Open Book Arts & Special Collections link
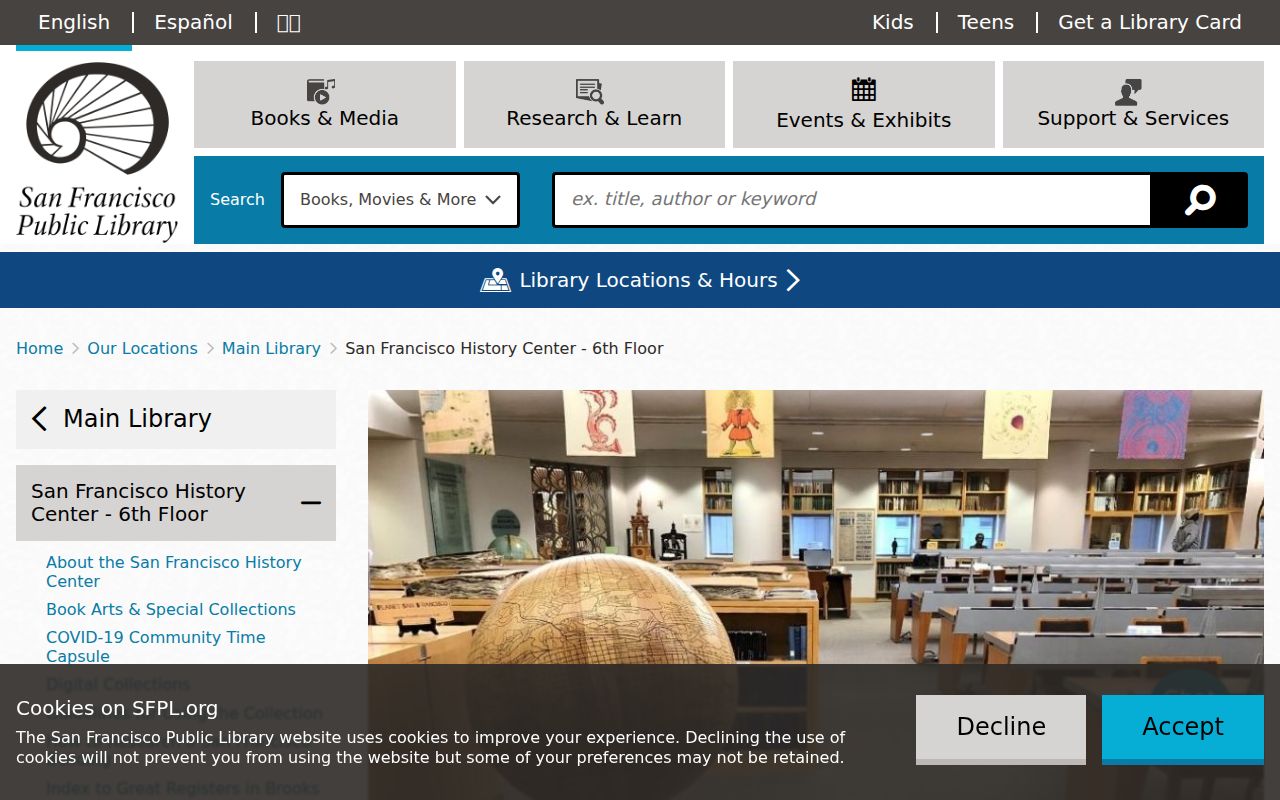The width and height of the screenshot is (1280, 800). pos(171,609)
